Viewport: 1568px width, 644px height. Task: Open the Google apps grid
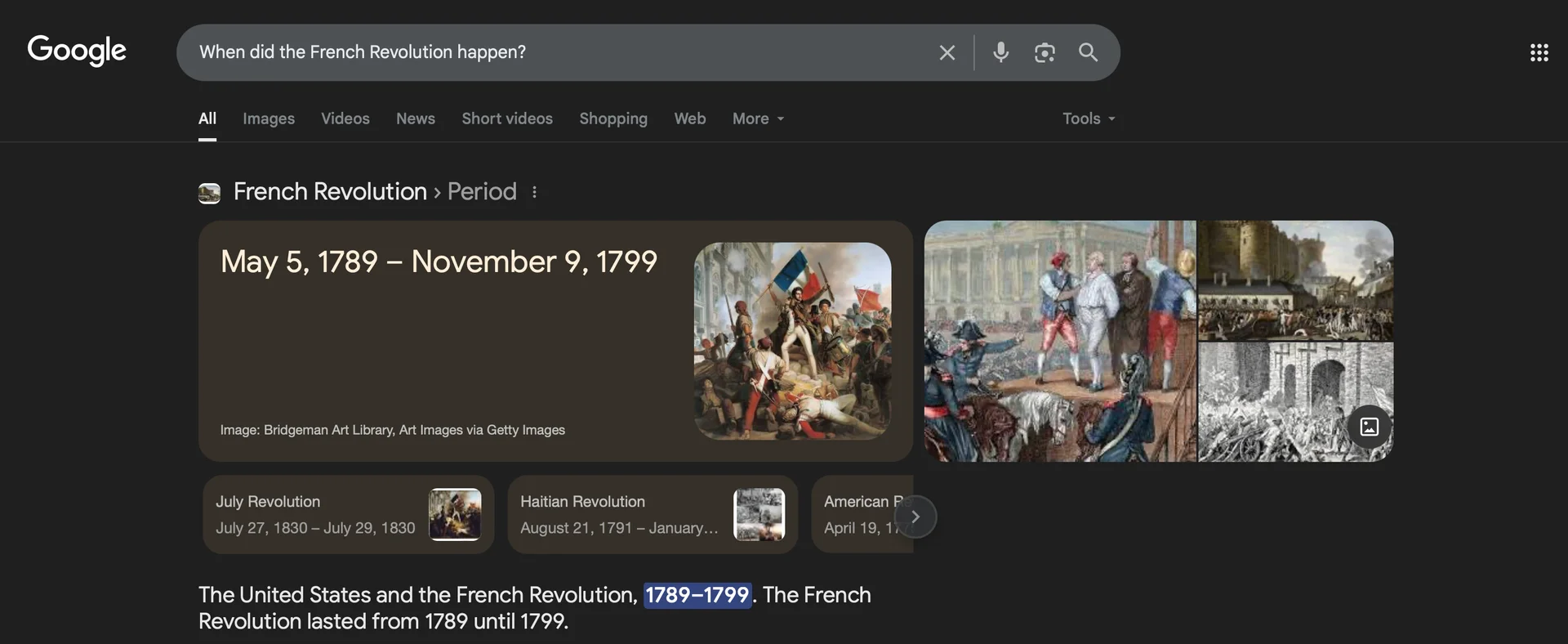click(1539, 51)
